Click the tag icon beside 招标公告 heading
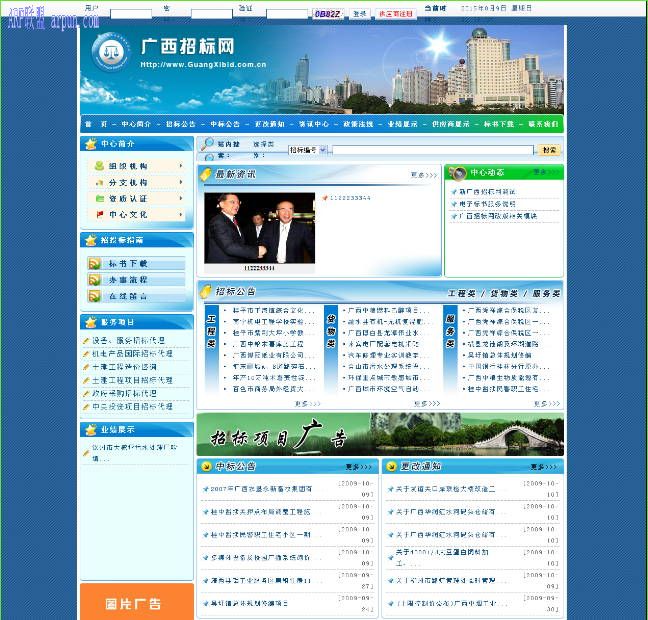Screen dimensions: 648x620 coord(205,291)
